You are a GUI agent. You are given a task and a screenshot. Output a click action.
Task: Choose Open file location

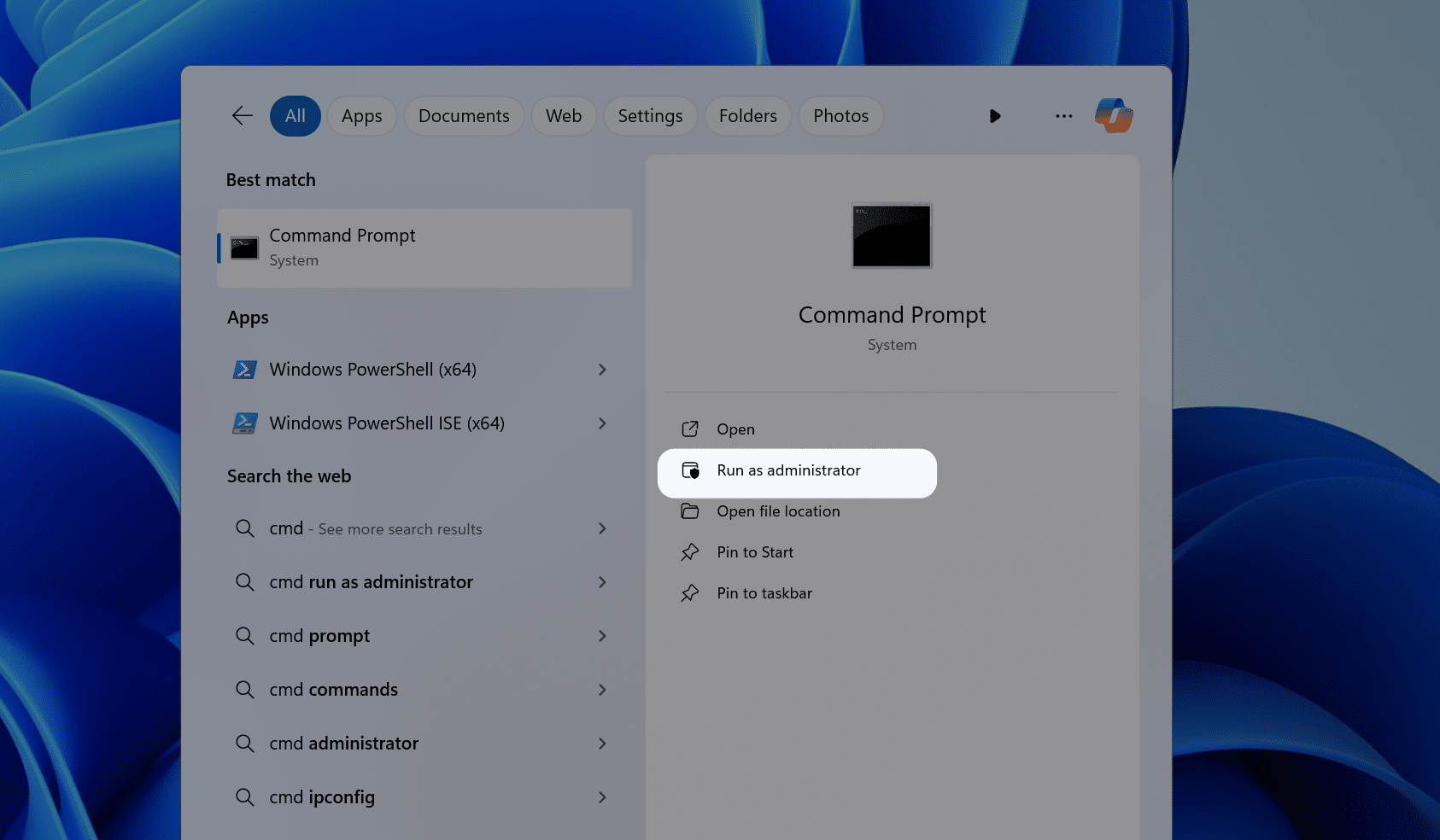[x=779, y=511]
